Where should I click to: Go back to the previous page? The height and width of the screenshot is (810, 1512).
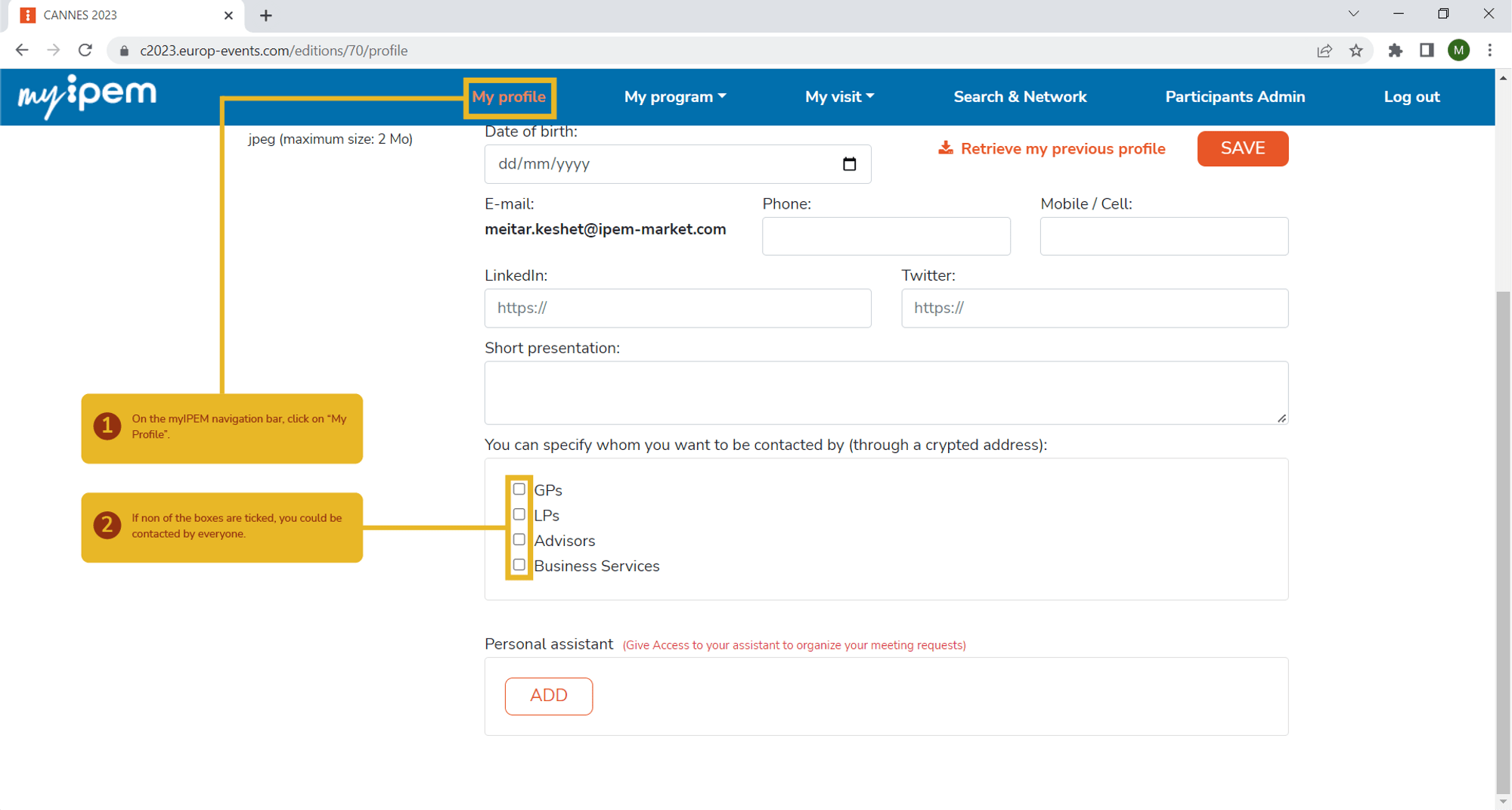[x=22, y=51]
